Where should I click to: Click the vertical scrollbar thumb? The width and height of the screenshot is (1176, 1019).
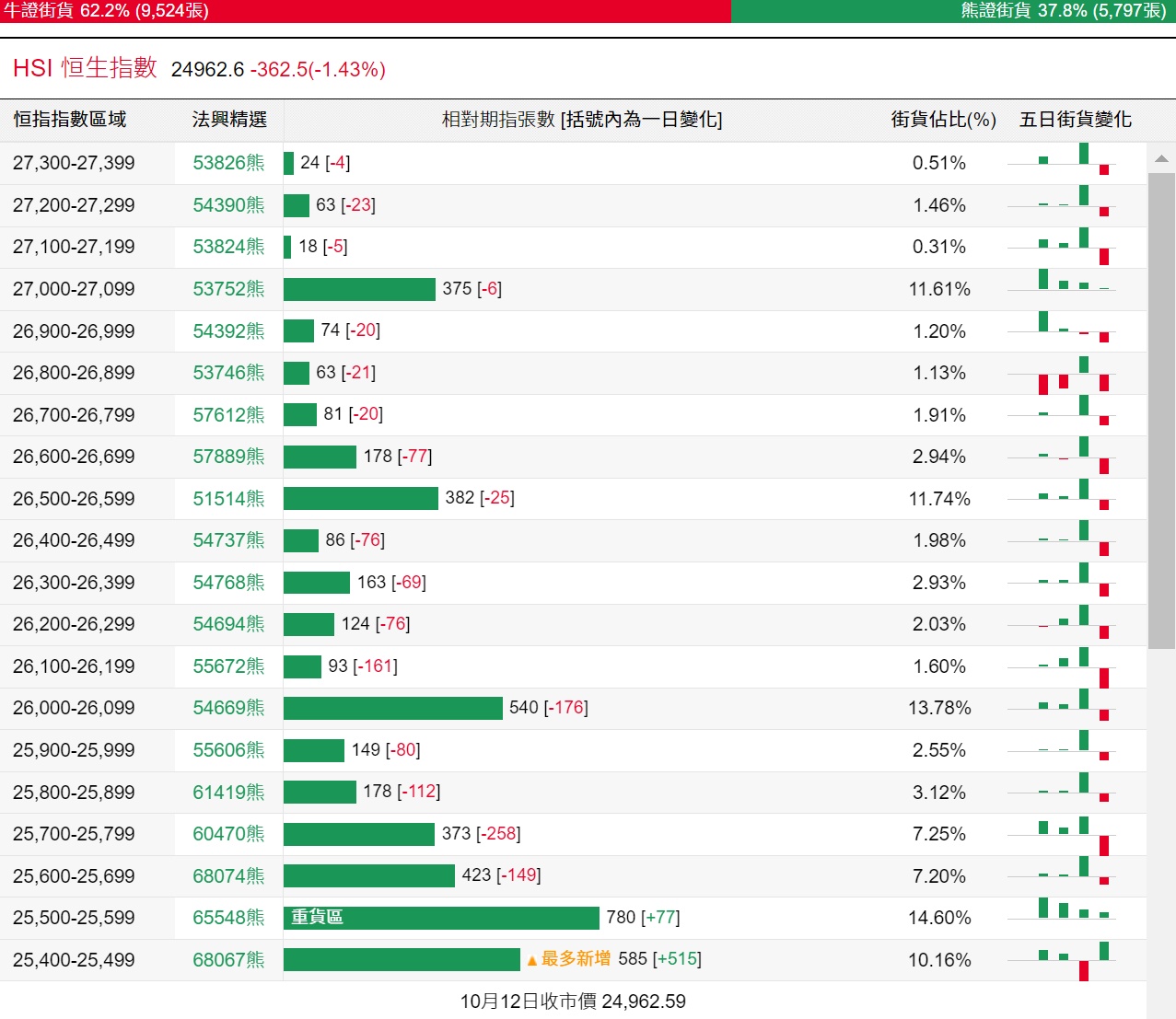1161,411
